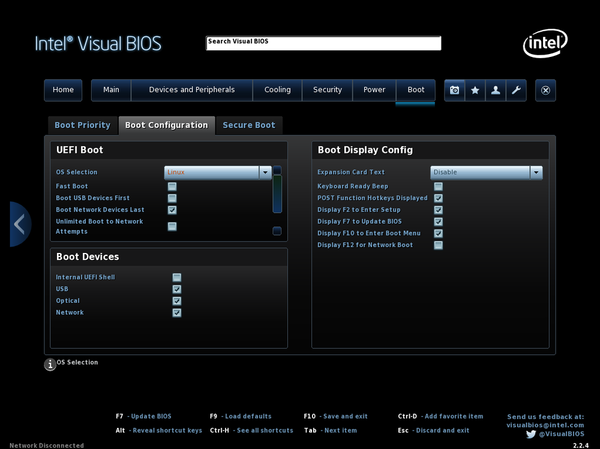The image size is (600, 449).
Task: Click the Boot Display Config header
Action: tap(365, 150)
